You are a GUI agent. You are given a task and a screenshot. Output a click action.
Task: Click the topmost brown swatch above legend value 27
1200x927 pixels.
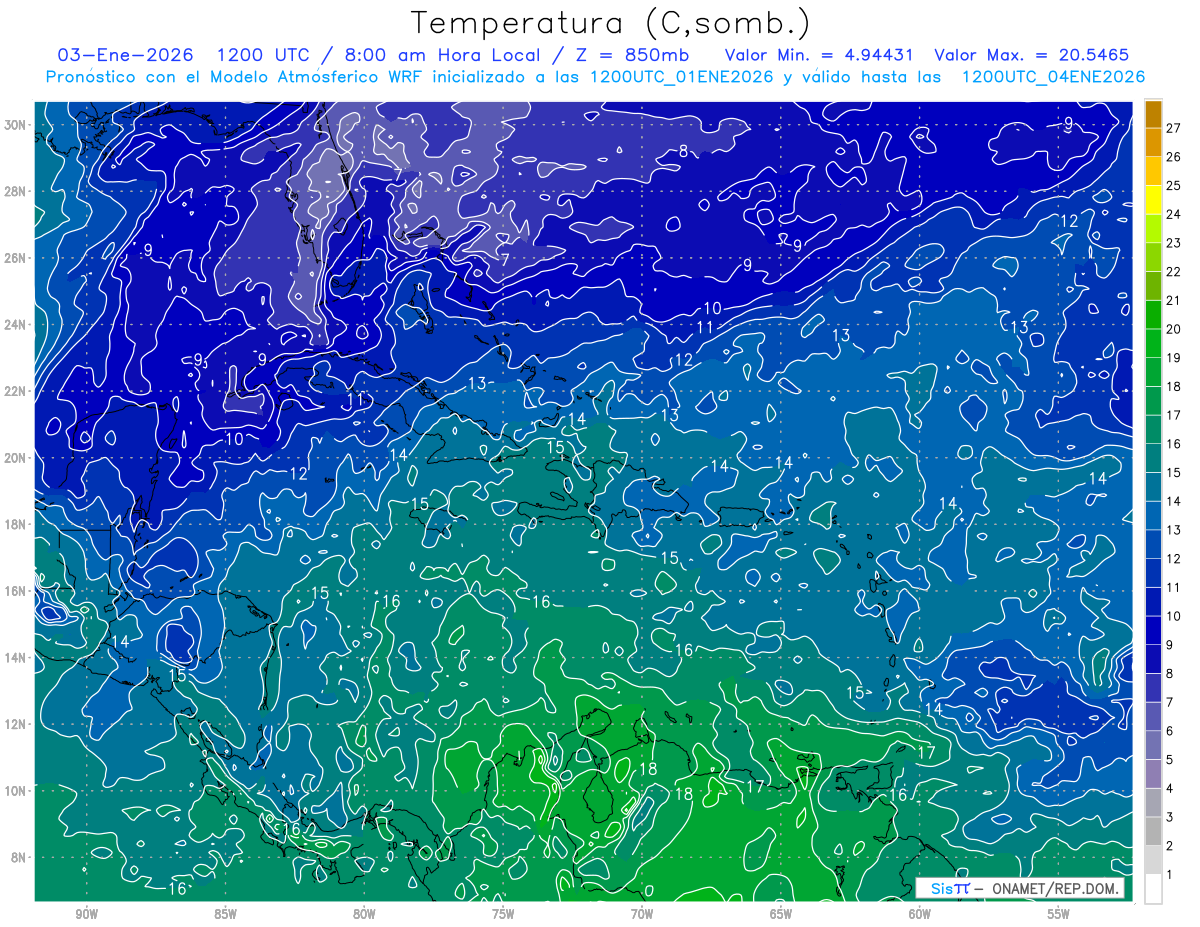click(x=1153, y=113)
